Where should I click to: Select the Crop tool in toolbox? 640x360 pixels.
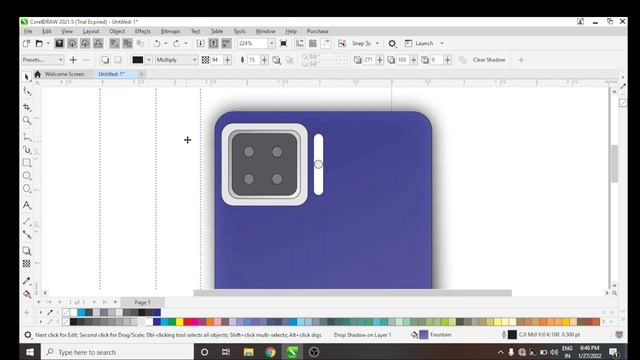pos(27,107)
